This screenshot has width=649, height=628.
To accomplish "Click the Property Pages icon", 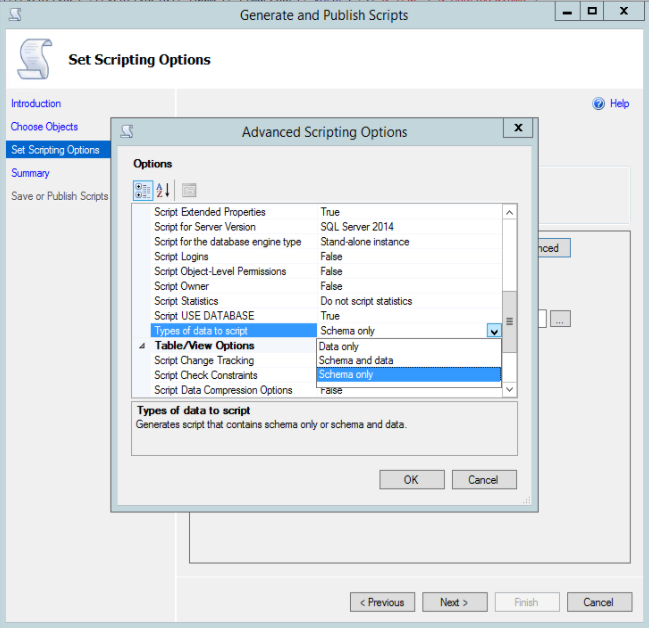I will point(189,190).
